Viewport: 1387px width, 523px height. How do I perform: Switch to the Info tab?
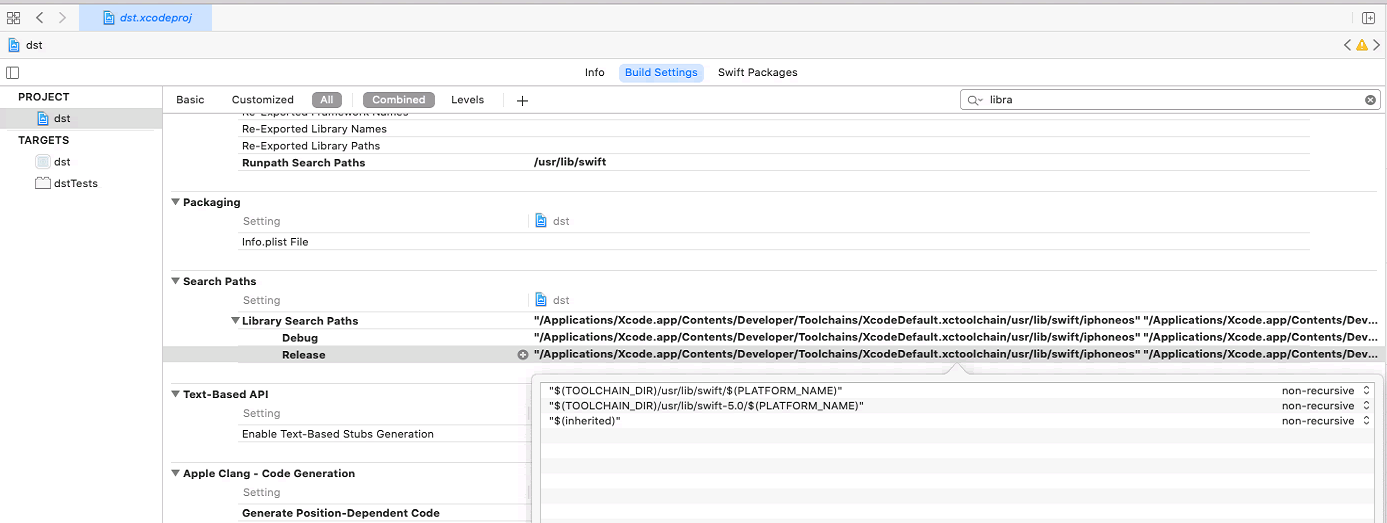(x=594, y=73)
